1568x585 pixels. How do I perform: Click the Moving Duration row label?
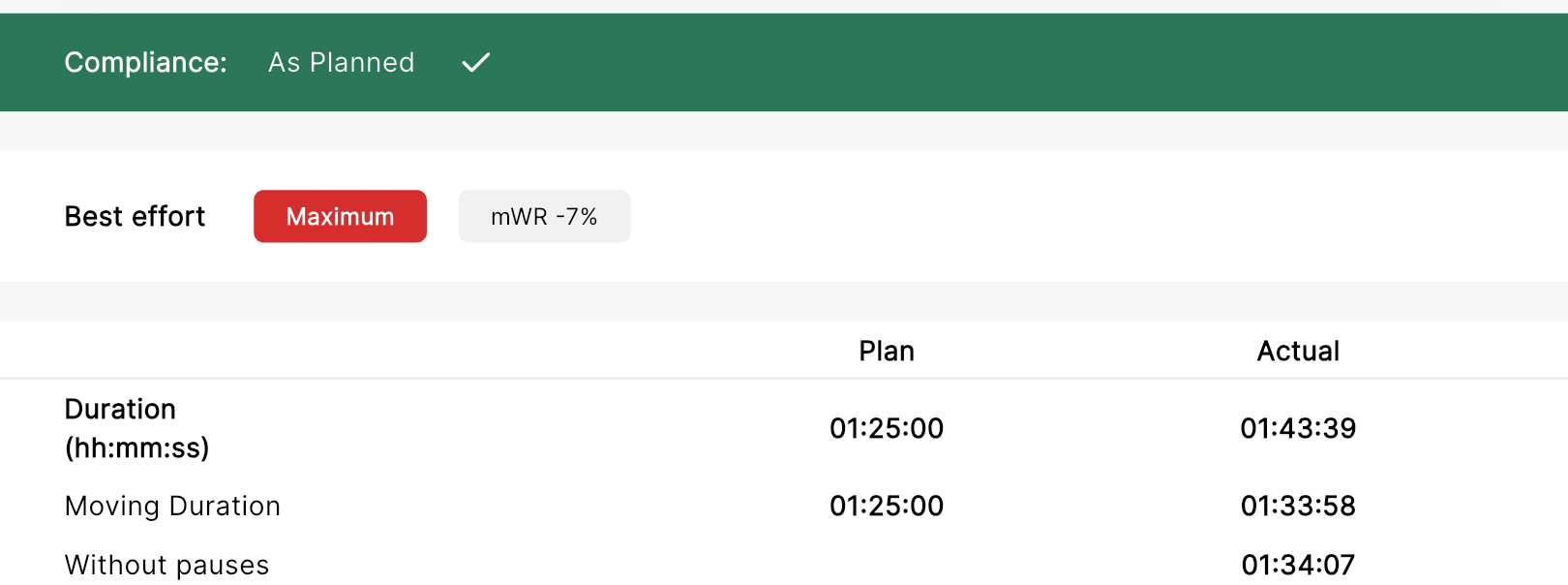click(x=172, y=506)
